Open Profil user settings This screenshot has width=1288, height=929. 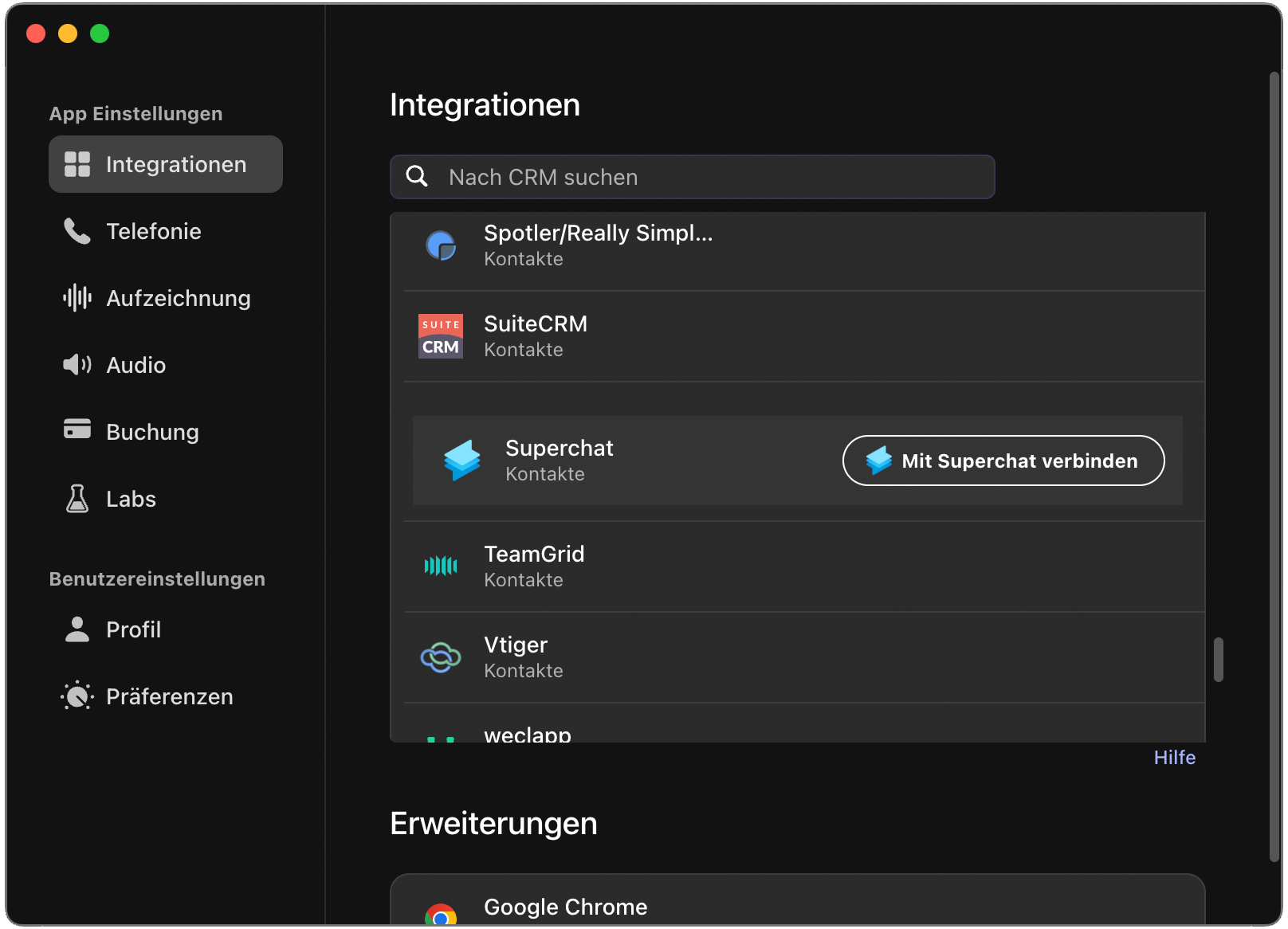point(133,629)
